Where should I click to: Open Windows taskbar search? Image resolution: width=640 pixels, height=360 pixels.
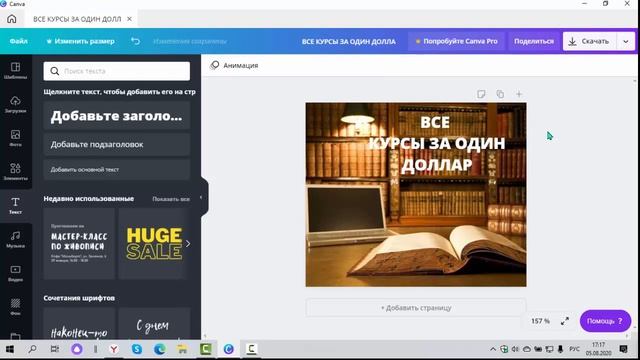(32, 349)
